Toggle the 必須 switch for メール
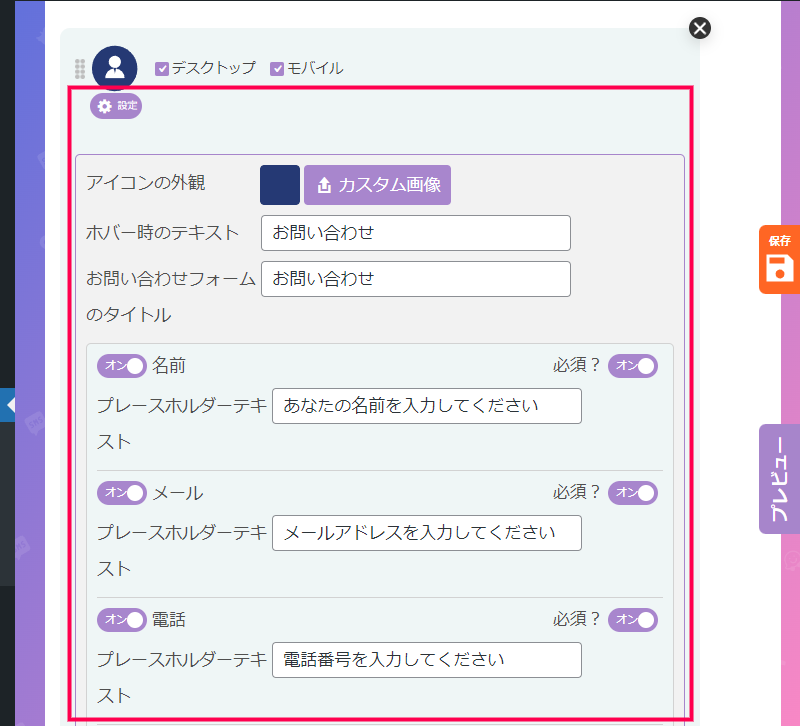800x728 pixels. pyautogui.click(x=633, y=493)
